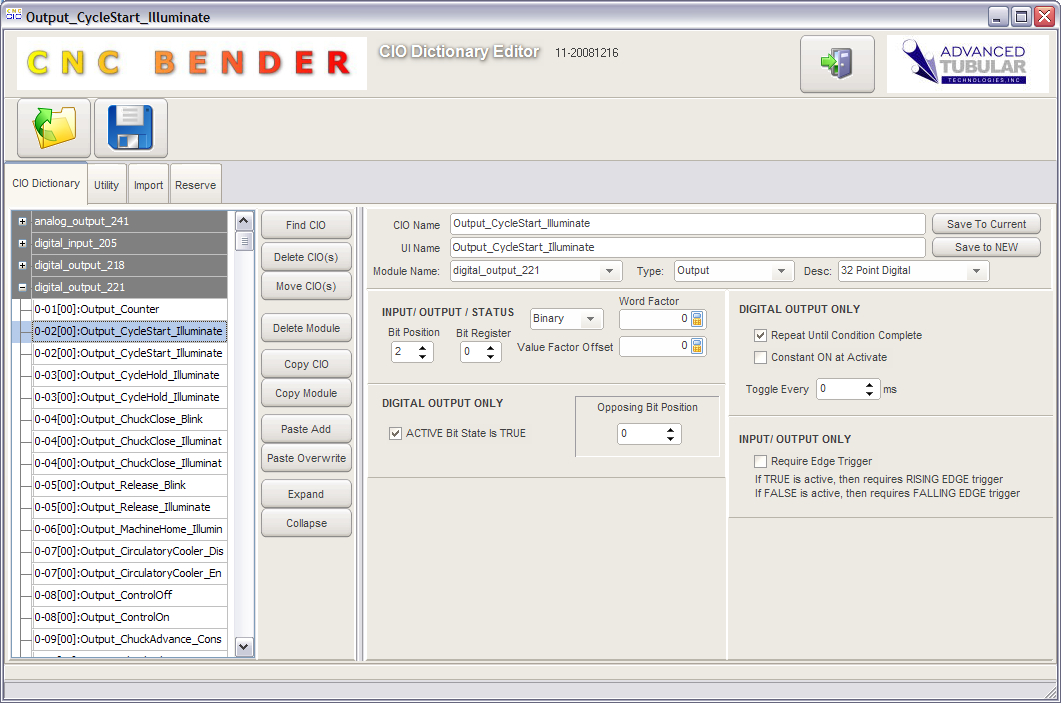Screen dimensions: 1061x703
Task: Click the tree list scroll down arrow
Action: 244,647
